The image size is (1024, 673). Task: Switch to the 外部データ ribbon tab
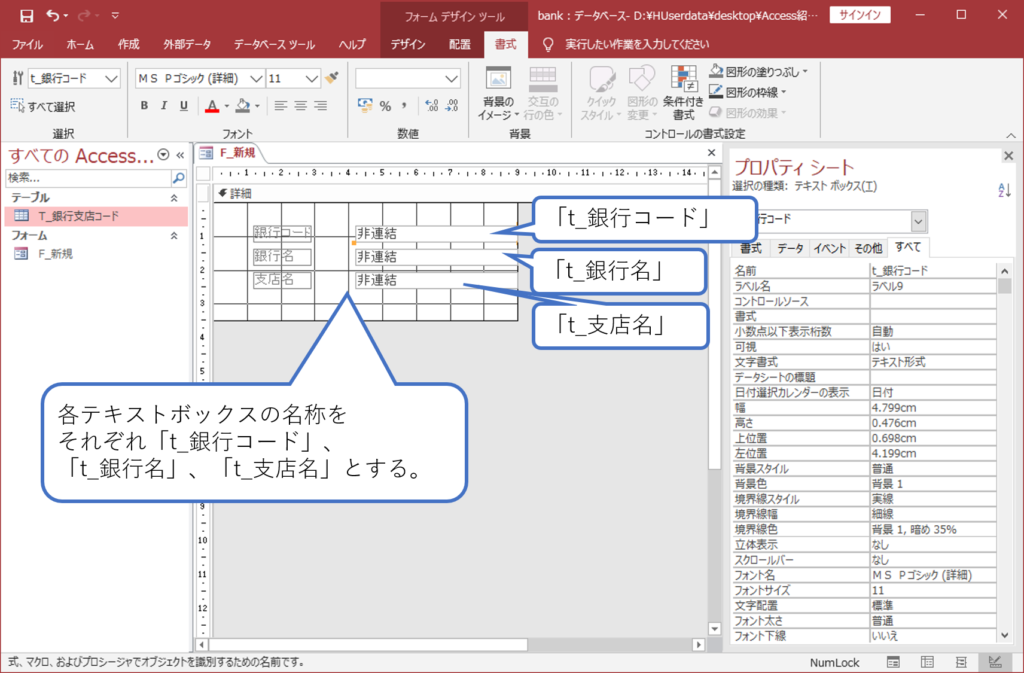click(x=187, y=44)
